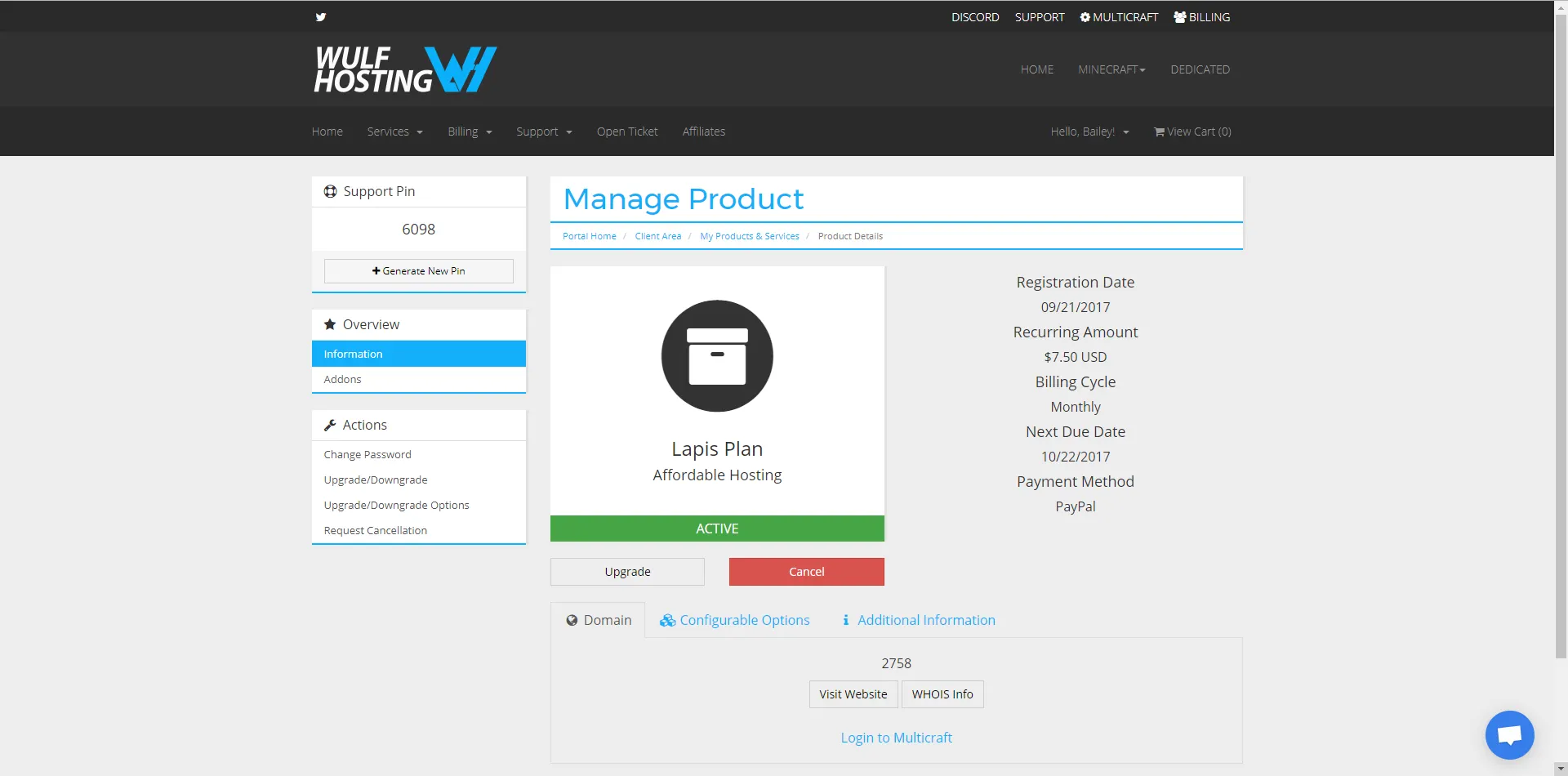
Task: Click the Twitter bird icon
Action: pos(321,17)
